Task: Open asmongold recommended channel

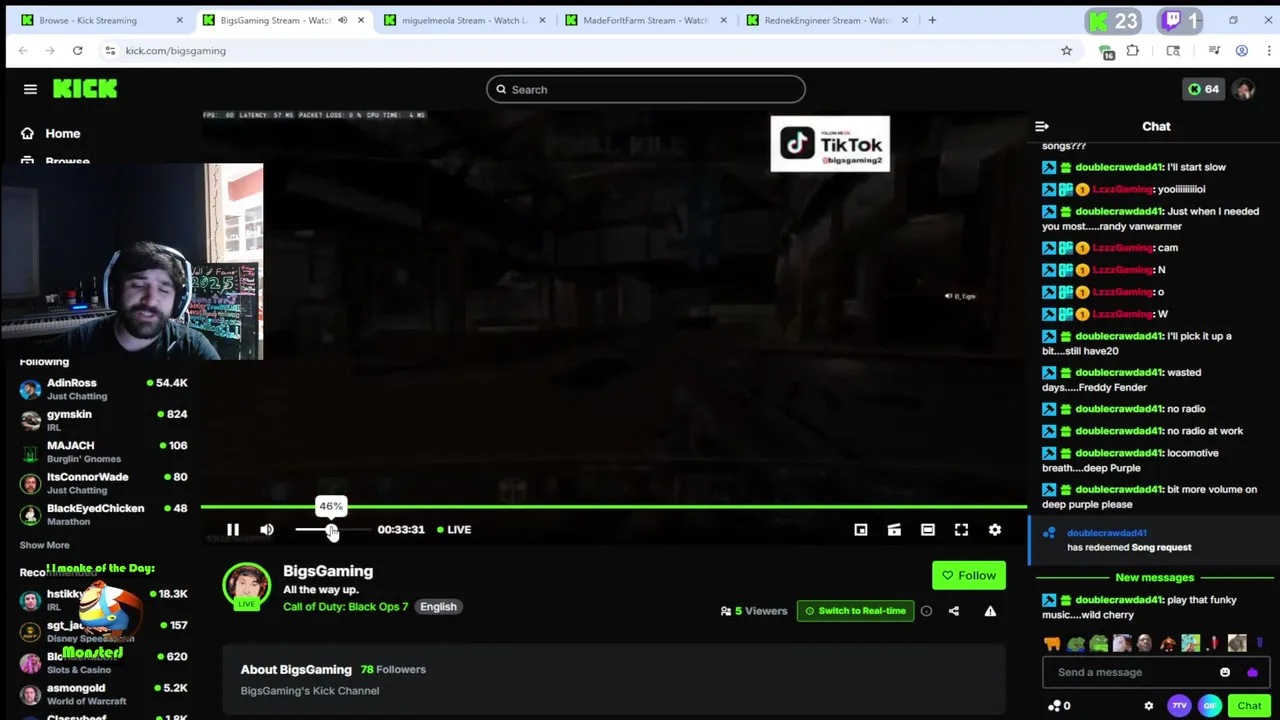Action: tap(103, 694)
